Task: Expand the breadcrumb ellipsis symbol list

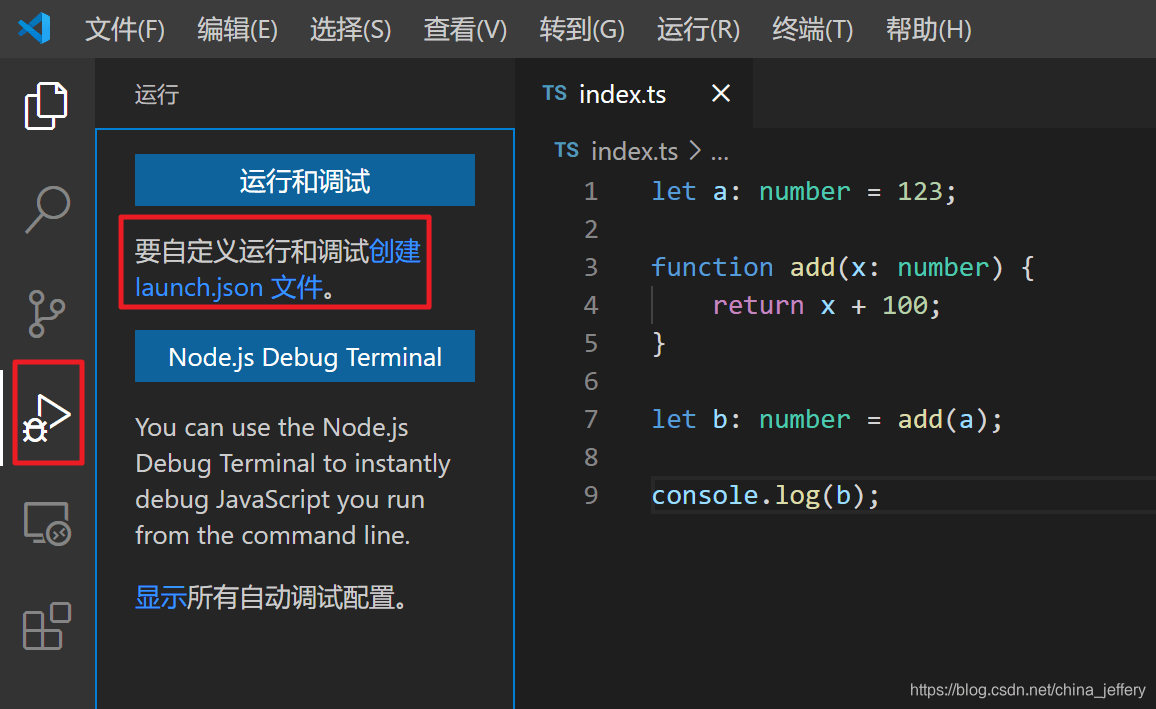Action: (719, 152)
